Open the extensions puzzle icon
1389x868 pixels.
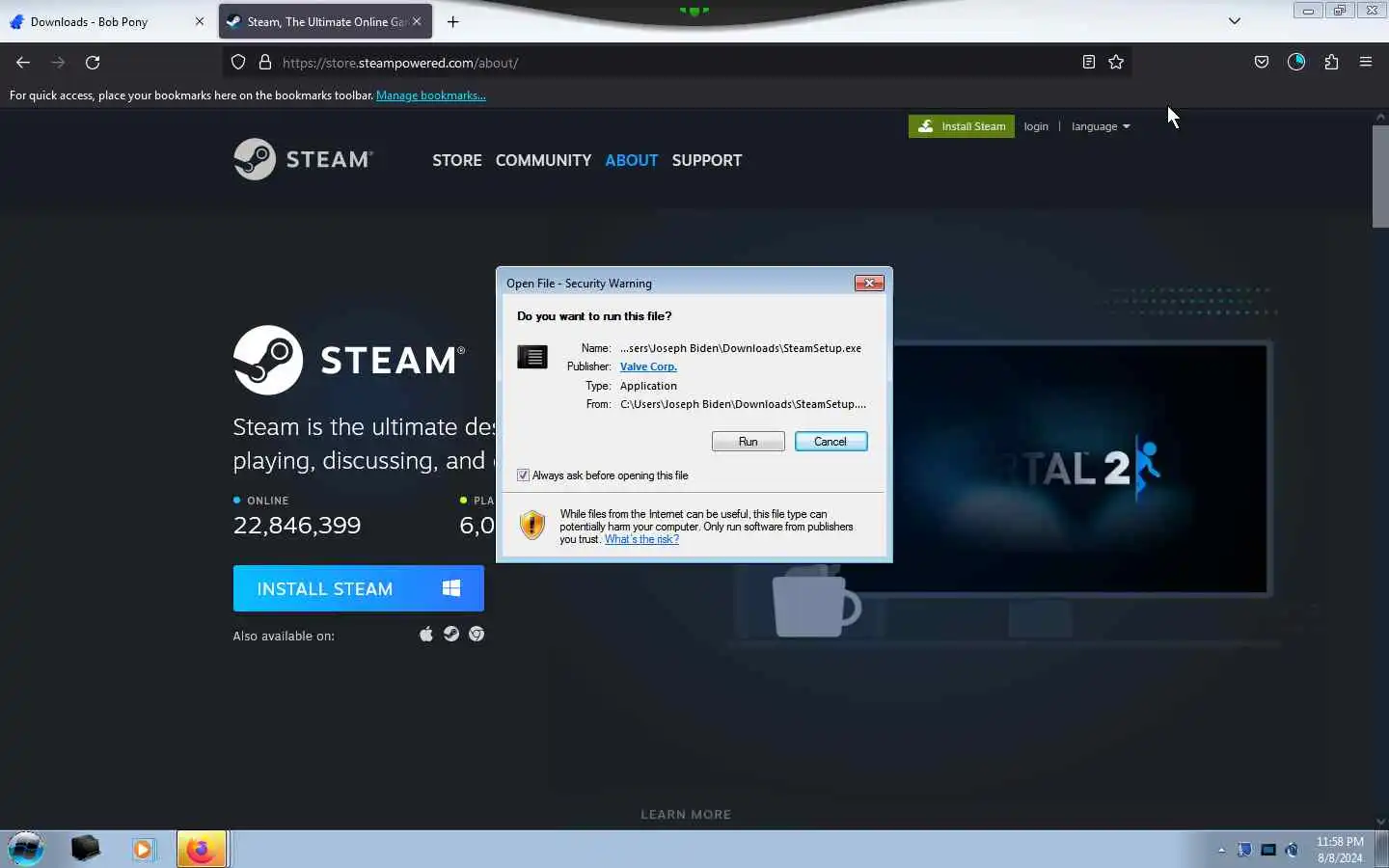[1331, 63]
